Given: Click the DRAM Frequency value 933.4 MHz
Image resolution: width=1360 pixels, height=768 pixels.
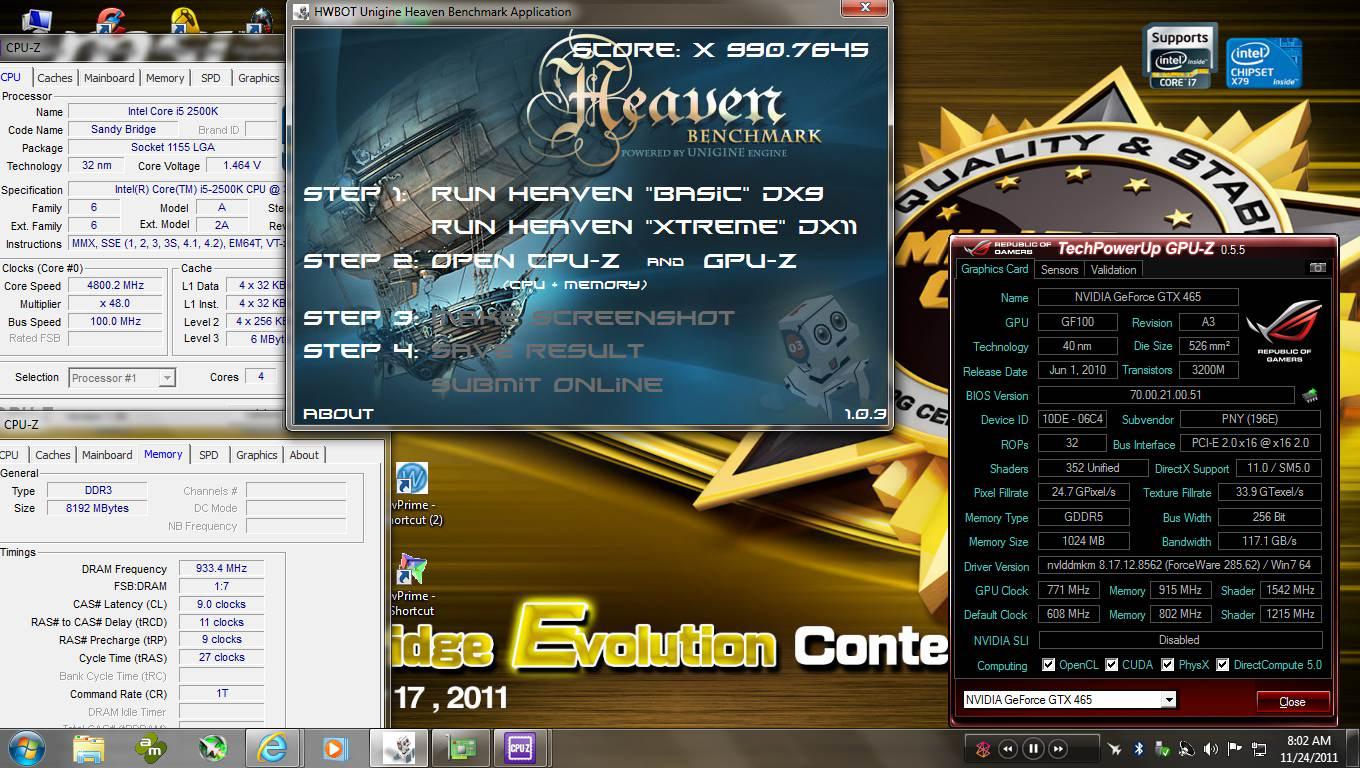Looking at the screenshot, I should point(222,568).
